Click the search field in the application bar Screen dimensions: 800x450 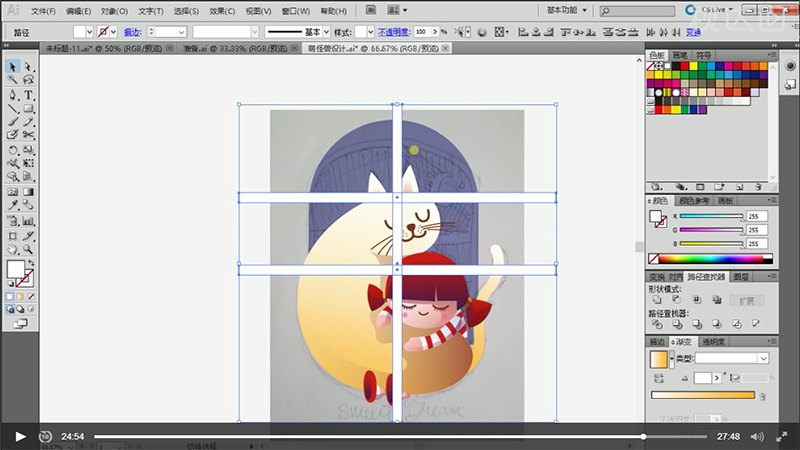637,11
